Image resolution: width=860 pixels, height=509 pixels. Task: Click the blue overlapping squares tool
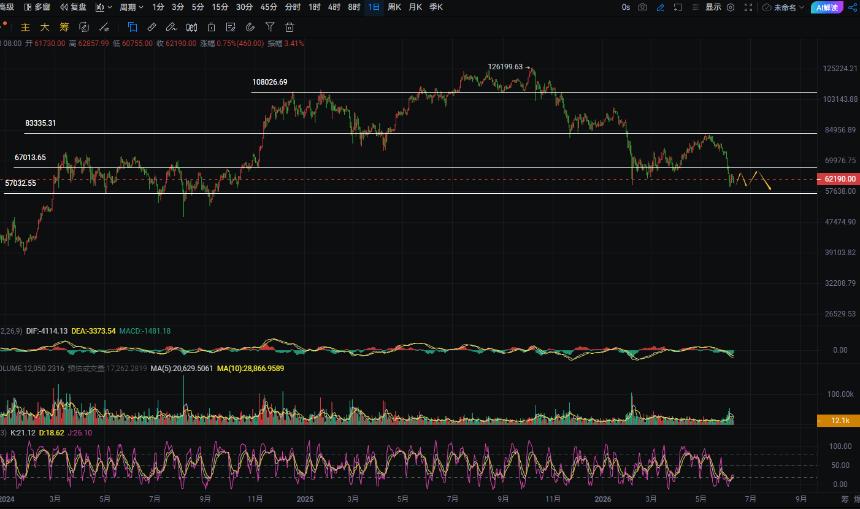(x=132, y=27)
